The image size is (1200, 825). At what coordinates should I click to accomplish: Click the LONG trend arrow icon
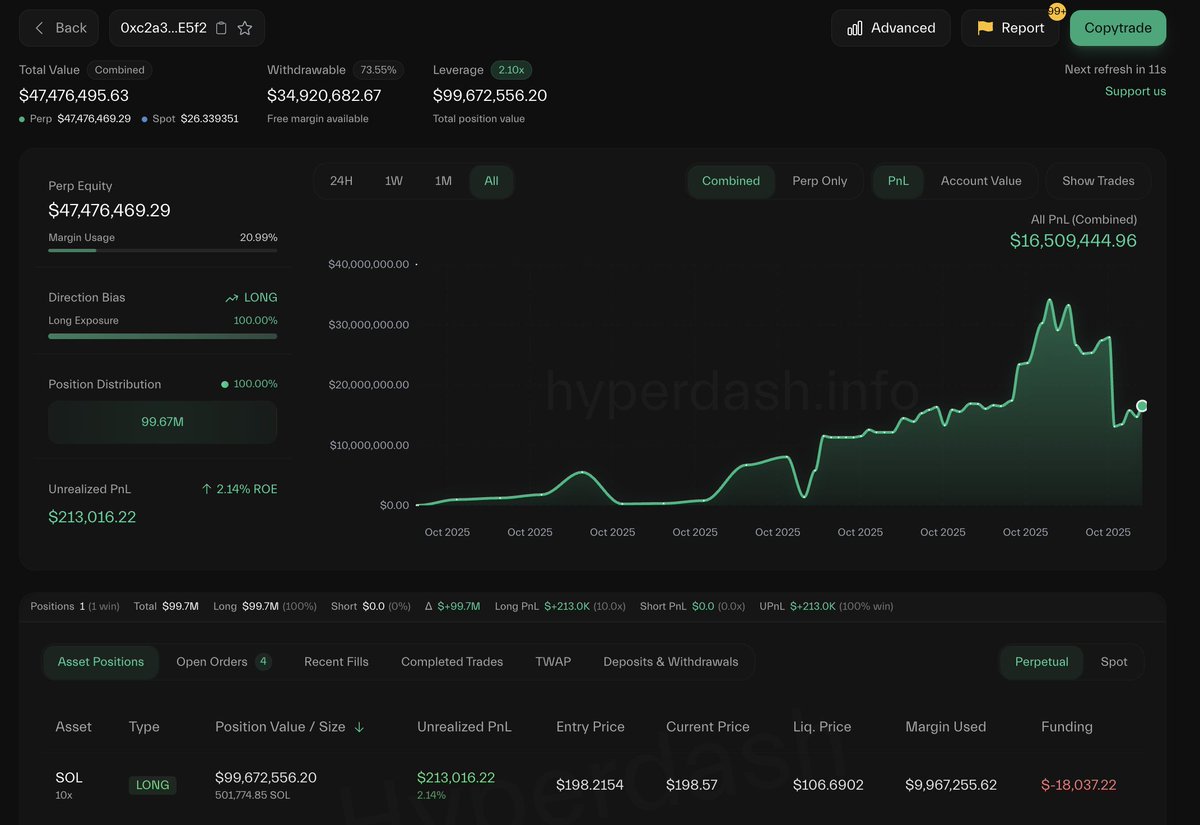tap(232, 298)
